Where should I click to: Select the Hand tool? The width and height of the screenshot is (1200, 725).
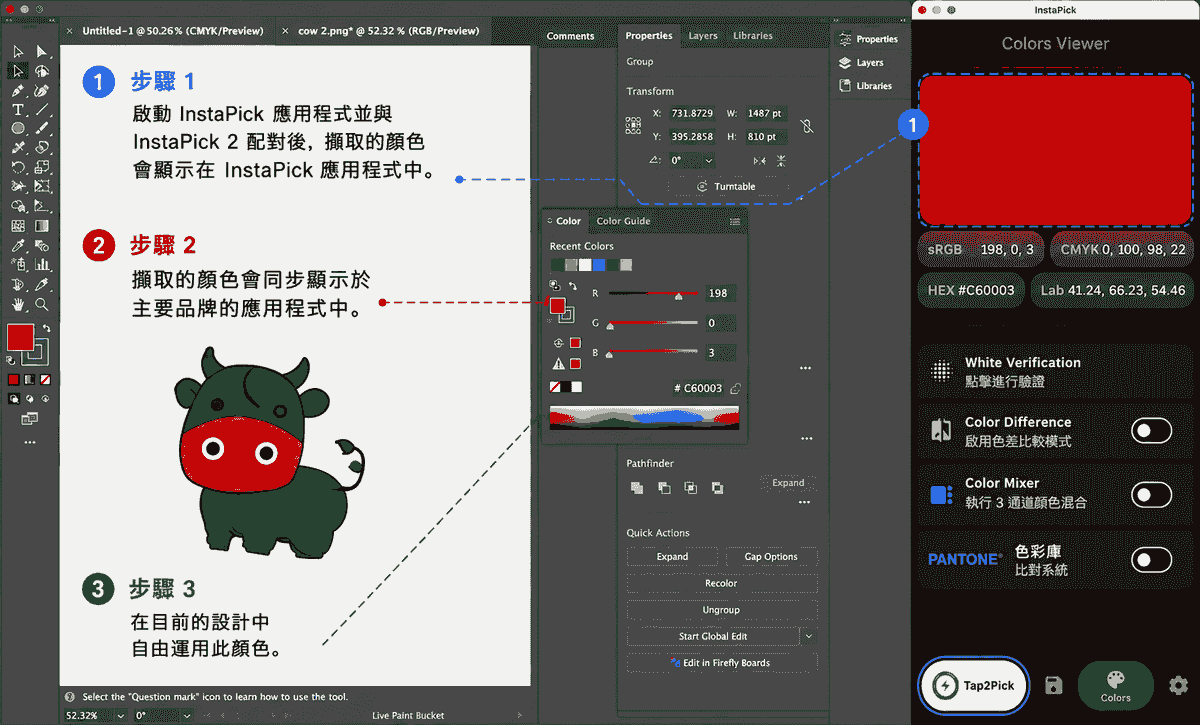(18, 304)
